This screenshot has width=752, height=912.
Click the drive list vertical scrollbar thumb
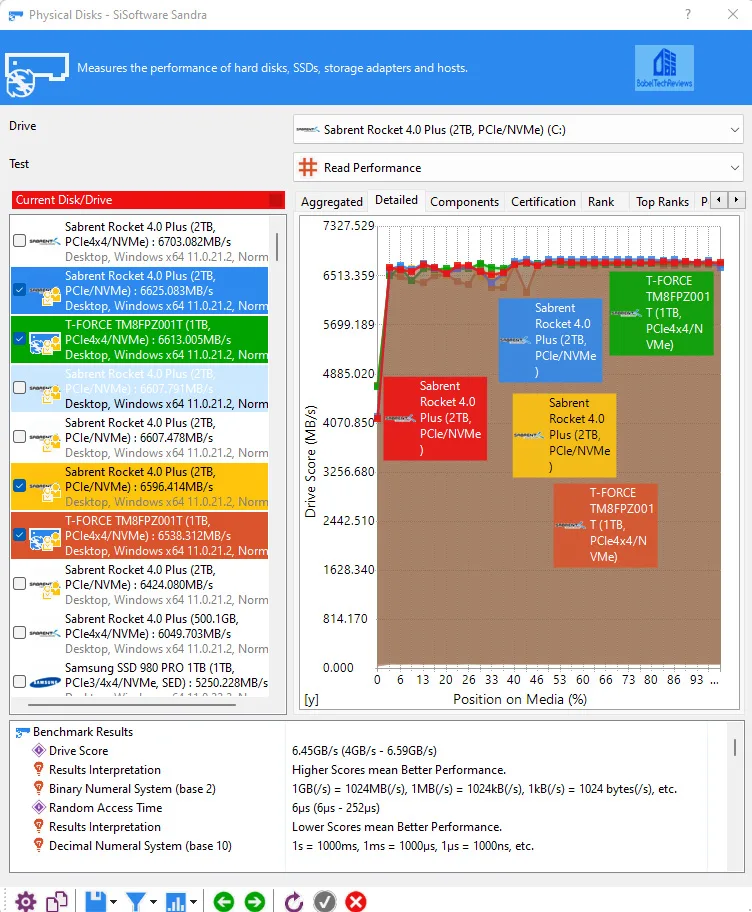[277, 247]
